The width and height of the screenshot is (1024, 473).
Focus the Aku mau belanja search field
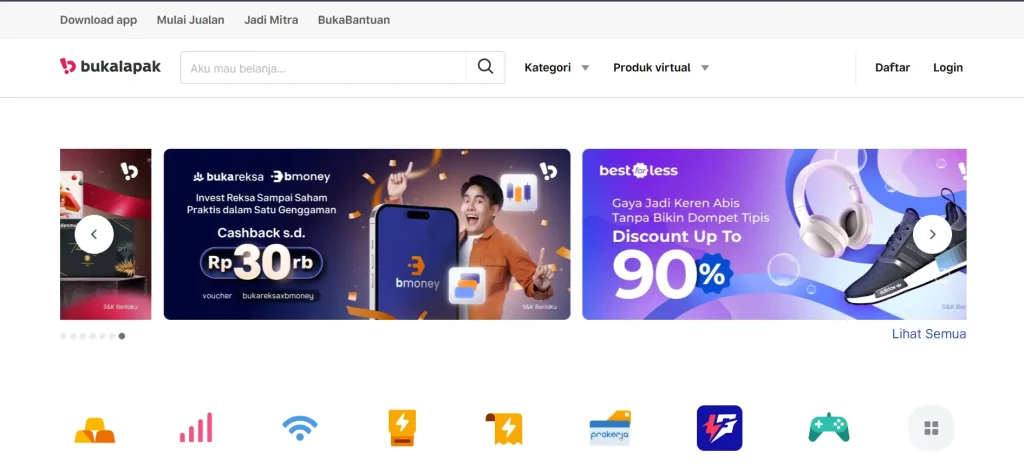tap(323, 67)
